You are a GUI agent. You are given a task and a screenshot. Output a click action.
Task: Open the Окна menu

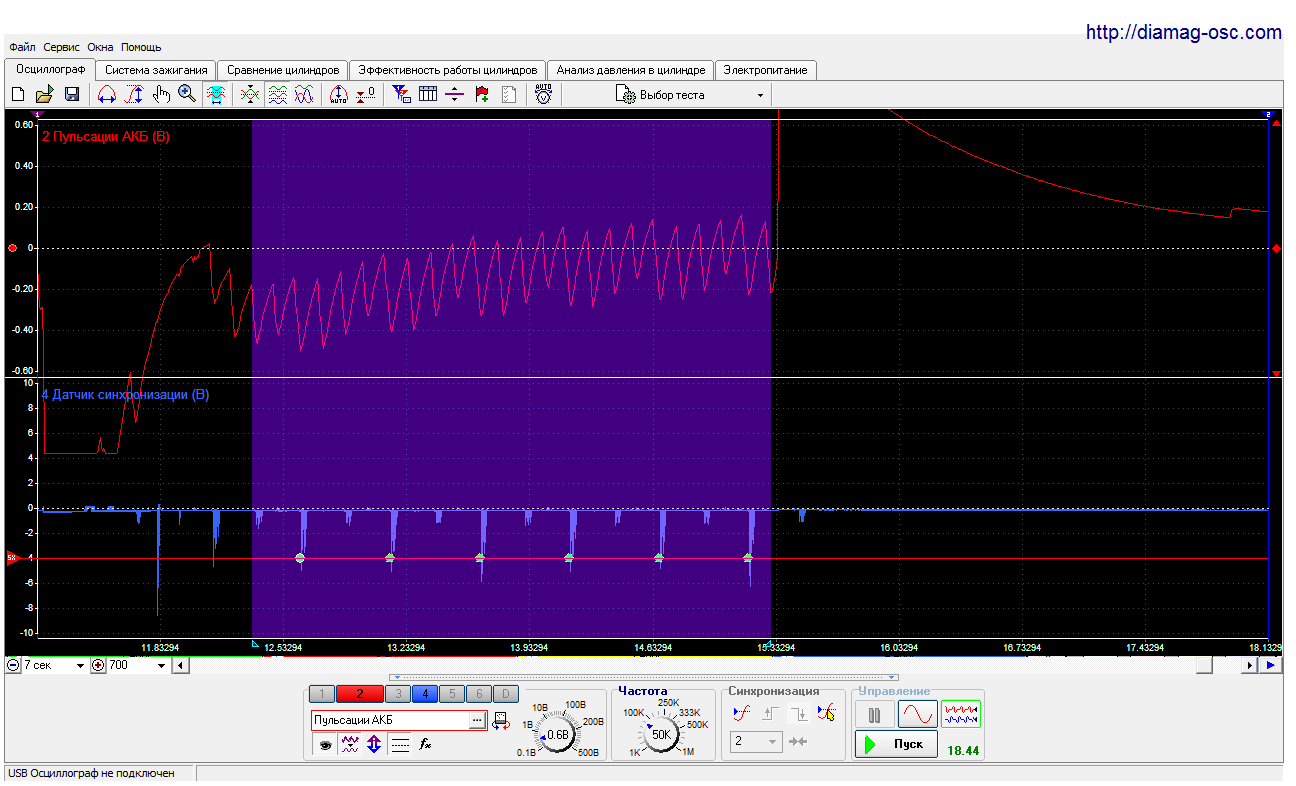tap(100, 47)
